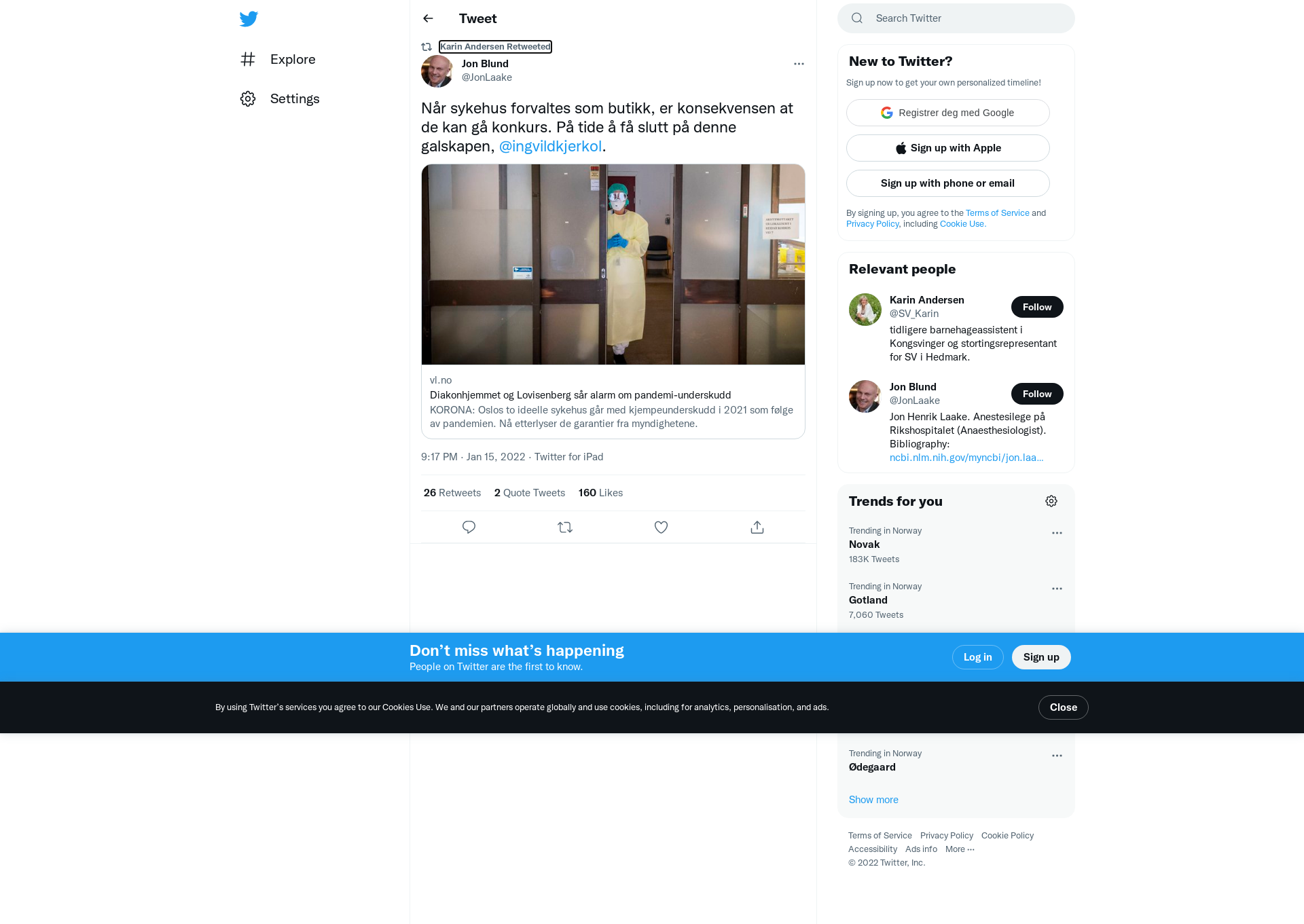Reply to the tweet using speech bubble icon
Screen dimensions: 1304x924
[x=469, y=527]
